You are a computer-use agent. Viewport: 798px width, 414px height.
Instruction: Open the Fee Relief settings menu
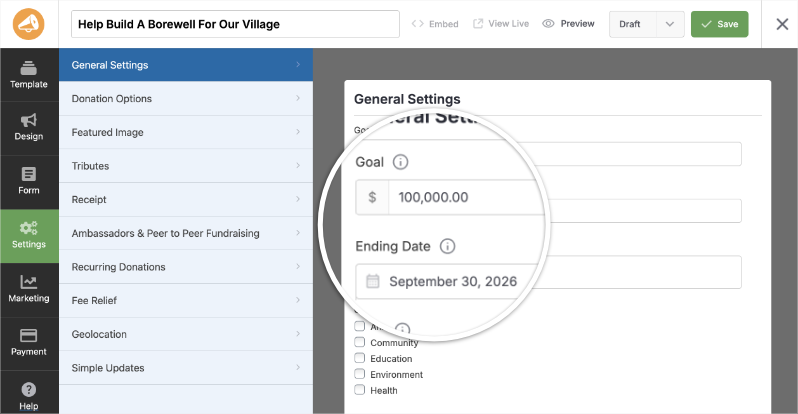186,300
